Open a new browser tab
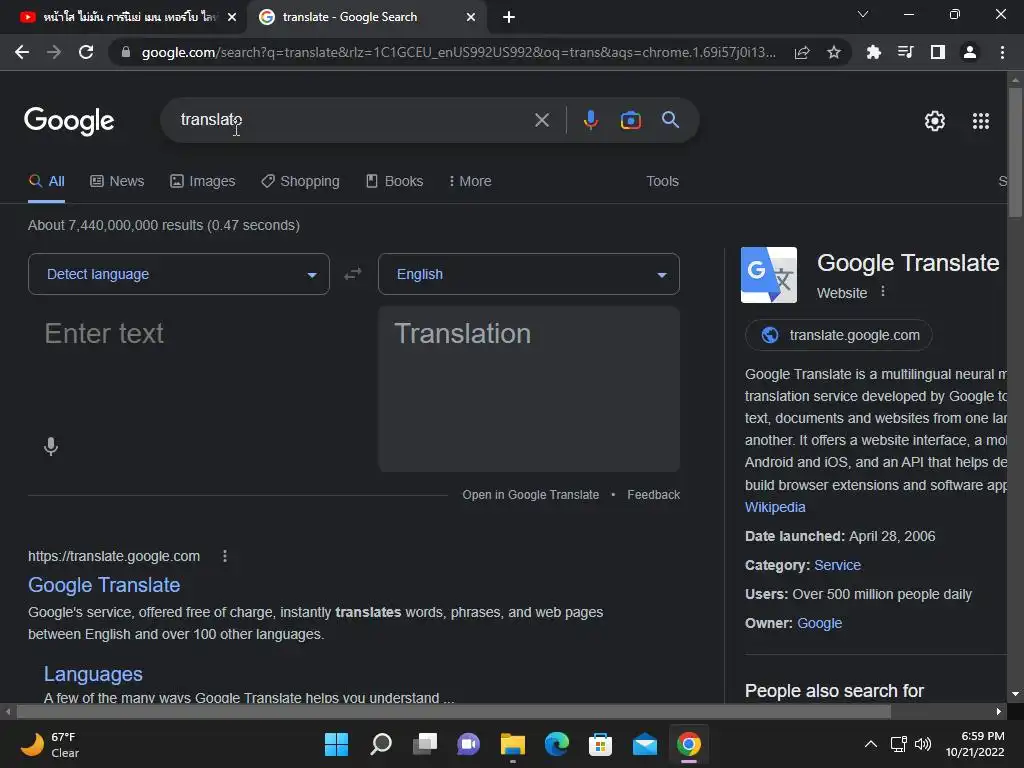1024x768 pixels. pos(509,17)
